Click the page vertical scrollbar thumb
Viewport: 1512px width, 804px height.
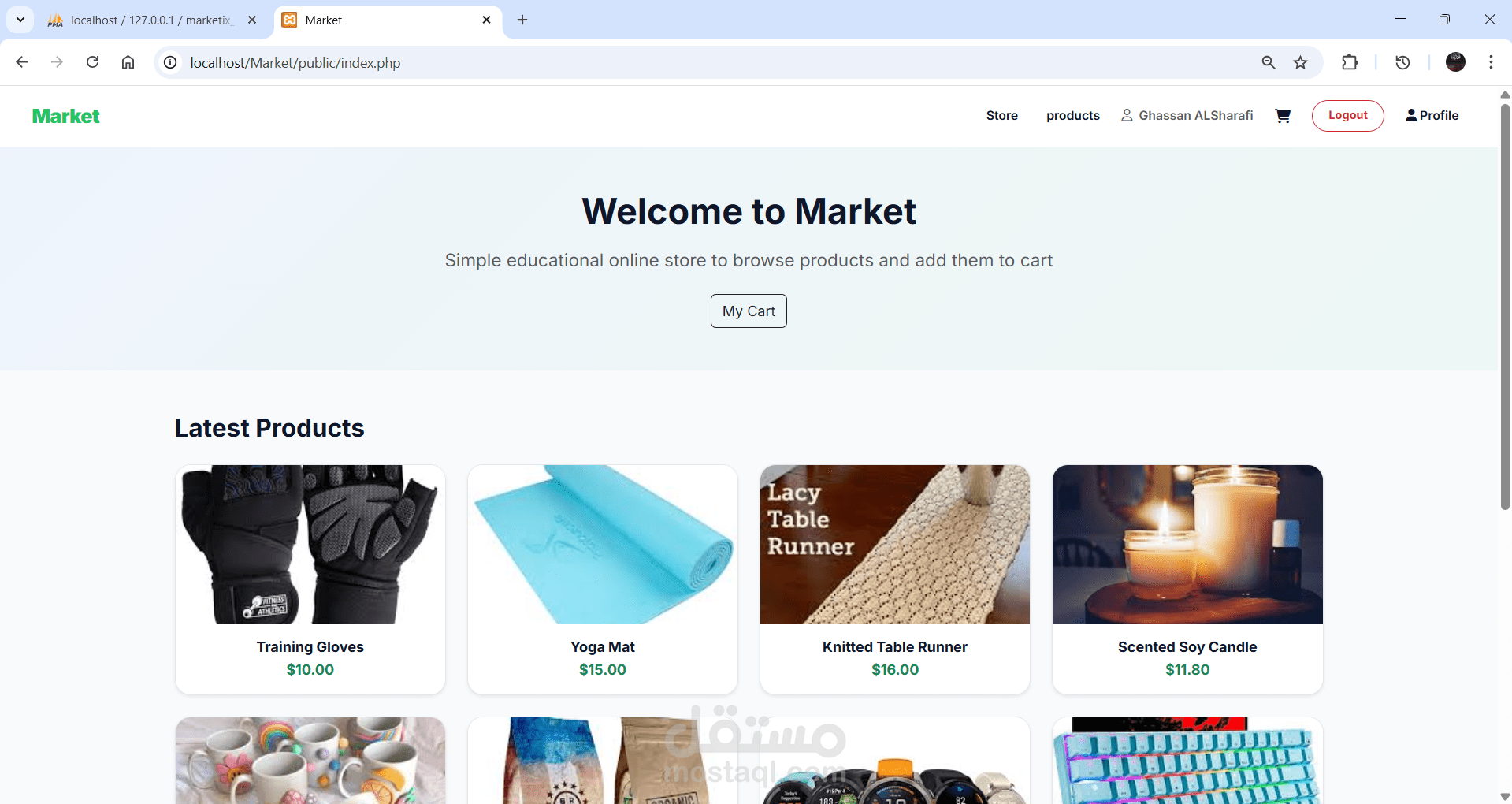[x=1505, y=307]
